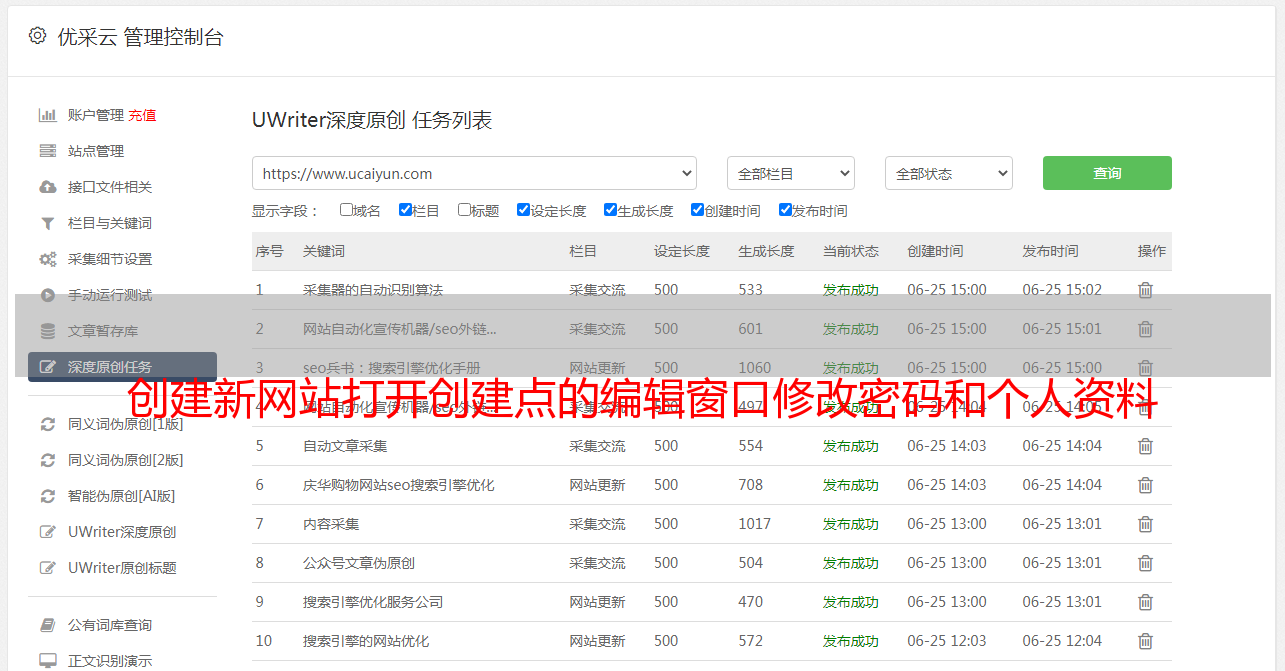
Task: Delete row 7 内容采集 via trash icon
Action: 1145,524
